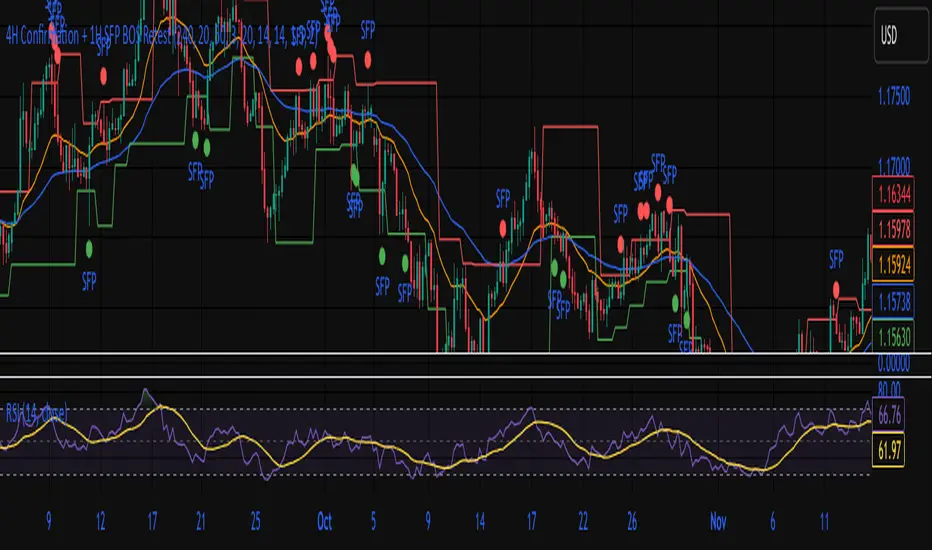Click the 22 date label on time axis
The image size is (932, 550).
point(581,521)
